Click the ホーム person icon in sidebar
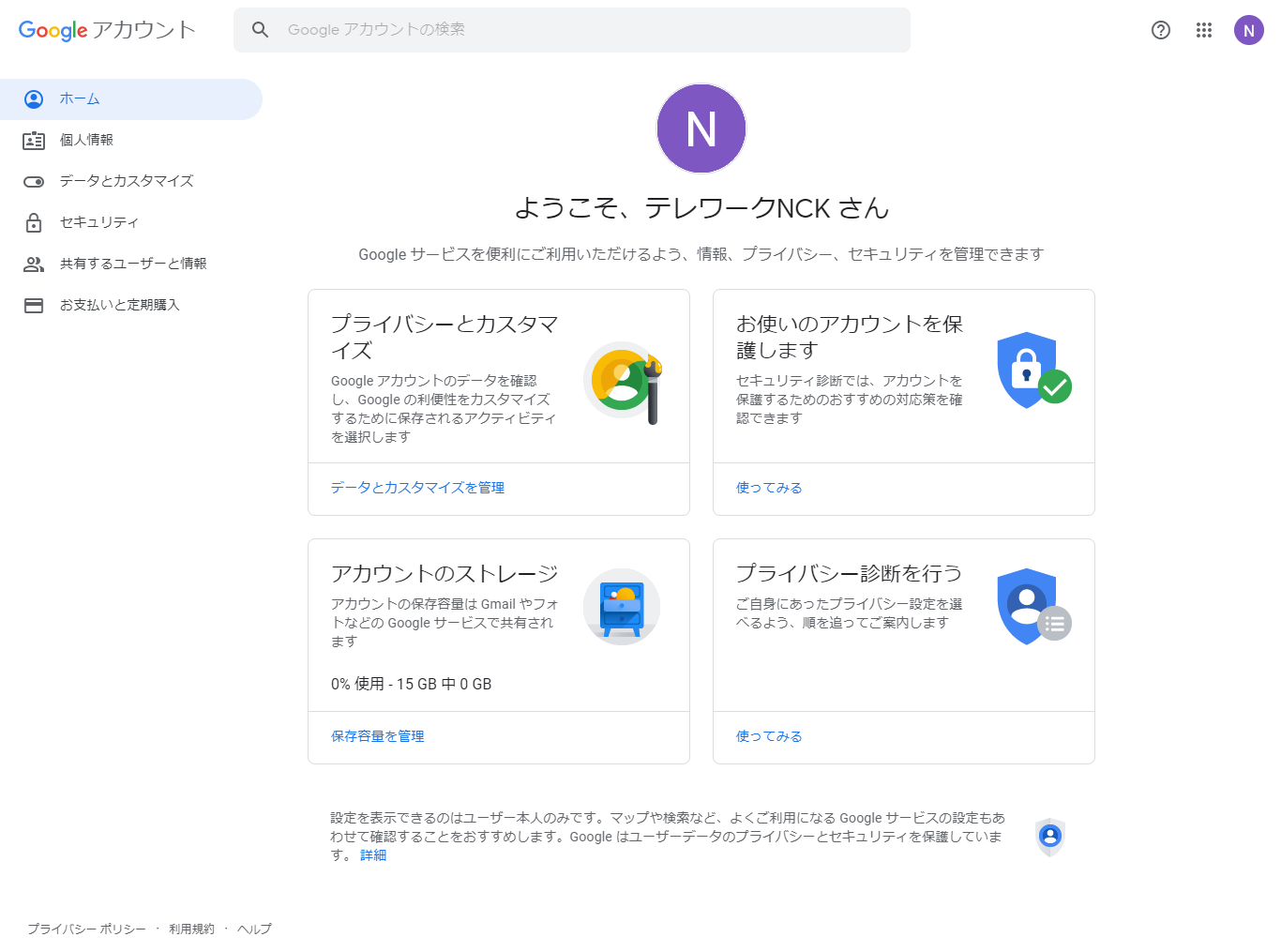The image size is (1281, 952). tap(34, 98)
